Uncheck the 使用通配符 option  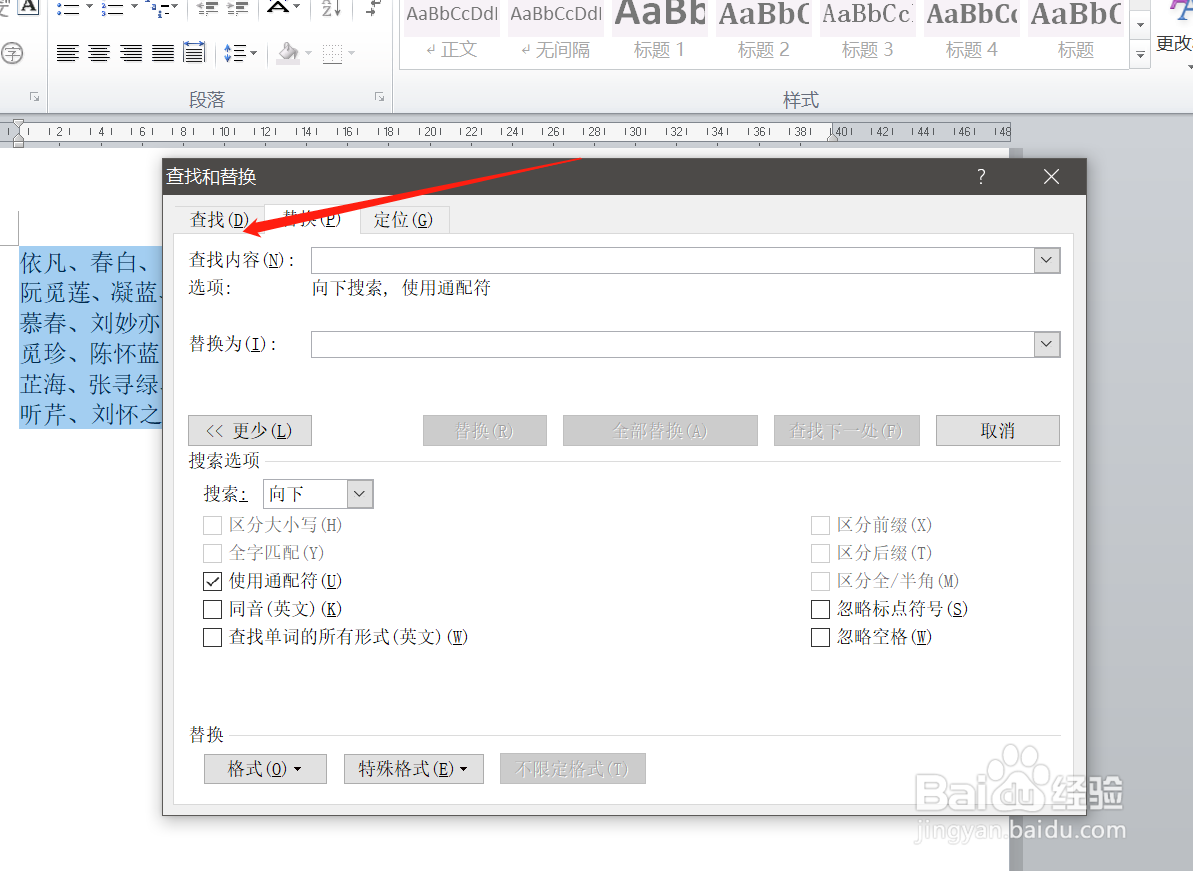coord(212,581)
